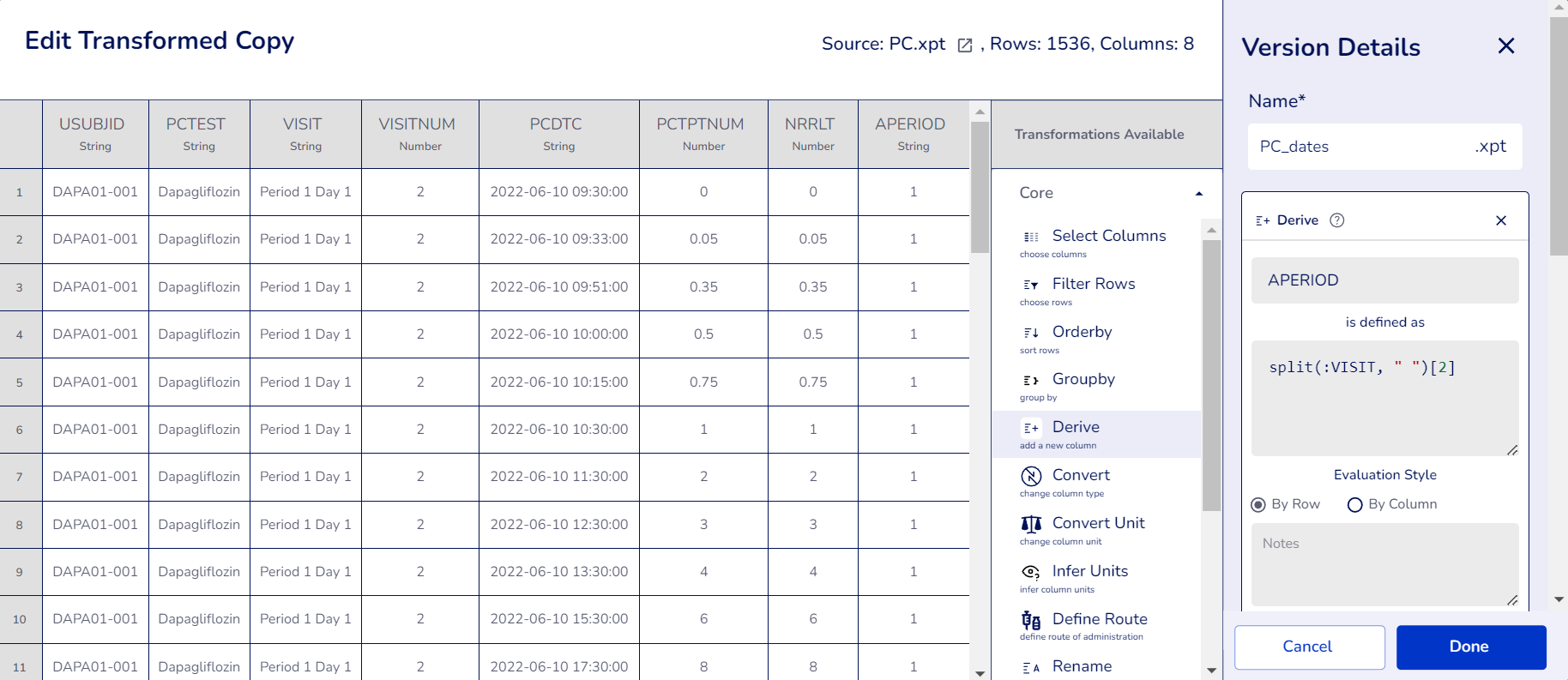The height and width of the screenshot is (680, 1568).
Task: Click the Convert Unit scale icon
Action: [1031, 524]
